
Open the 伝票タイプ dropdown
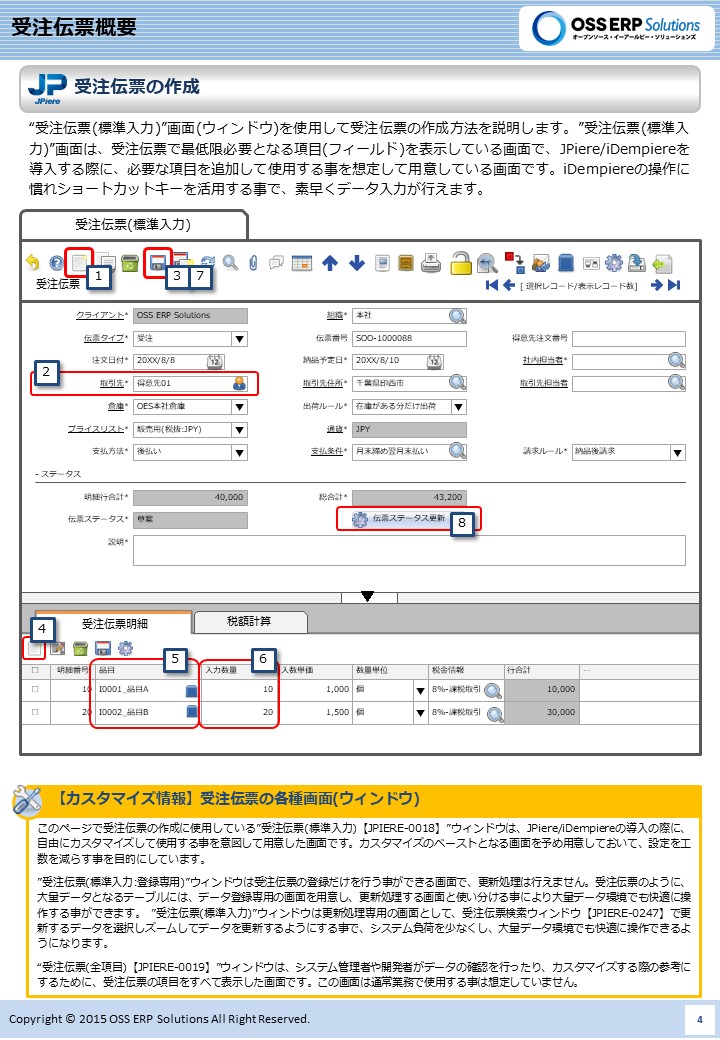point(240,339)
